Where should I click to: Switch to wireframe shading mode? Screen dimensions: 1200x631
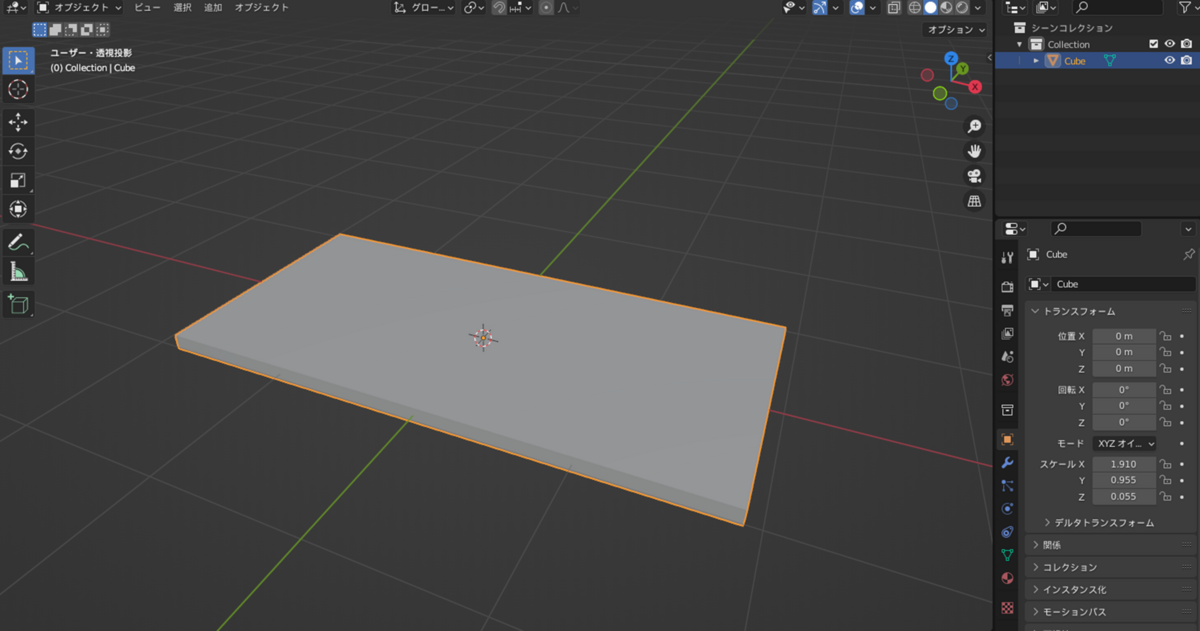(915, 7)
